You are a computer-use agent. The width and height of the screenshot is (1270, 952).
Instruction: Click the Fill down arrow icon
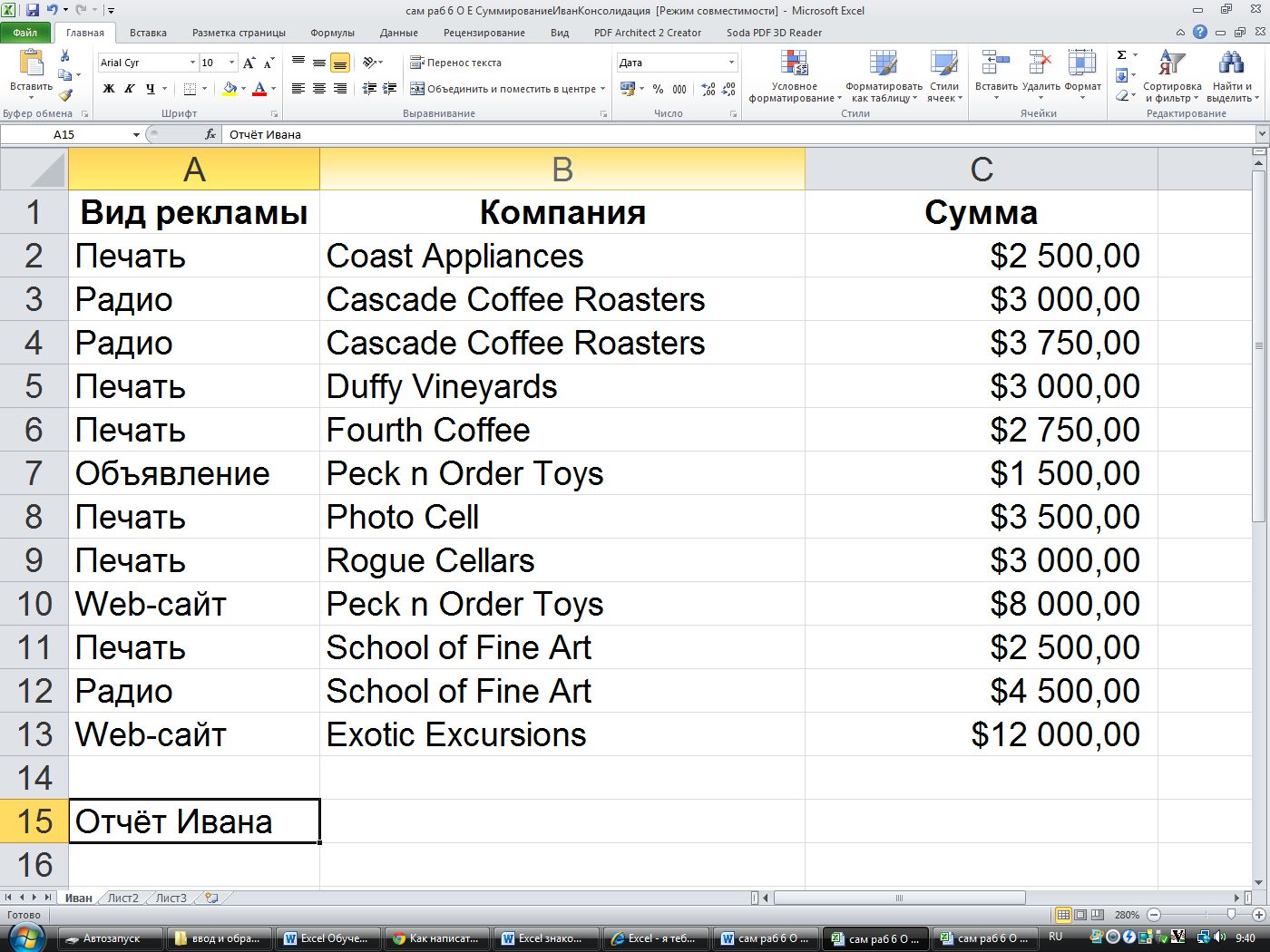tap(1122, 75)
